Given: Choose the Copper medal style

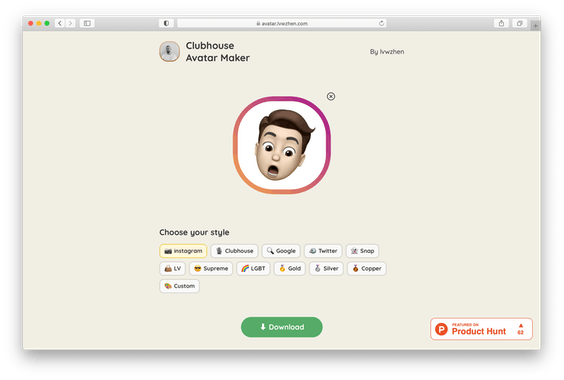Looking at the screenshot, I should pos(367,268).
